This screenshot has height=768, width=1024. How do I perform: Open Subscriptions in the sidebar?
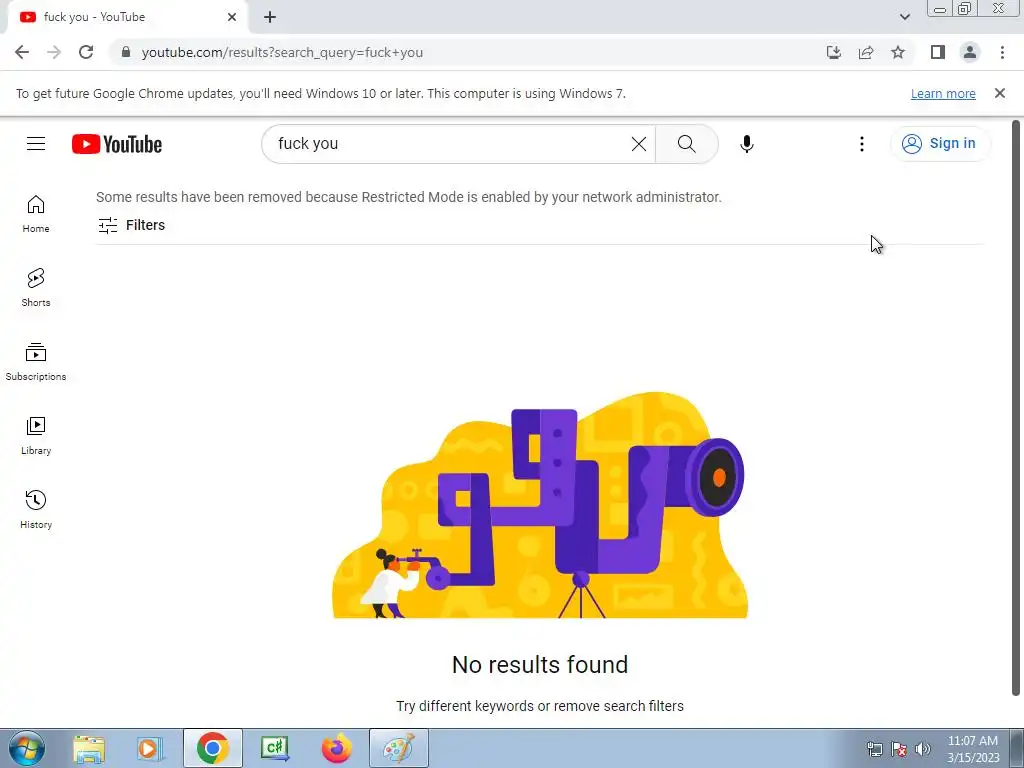(x=36, y=362)
